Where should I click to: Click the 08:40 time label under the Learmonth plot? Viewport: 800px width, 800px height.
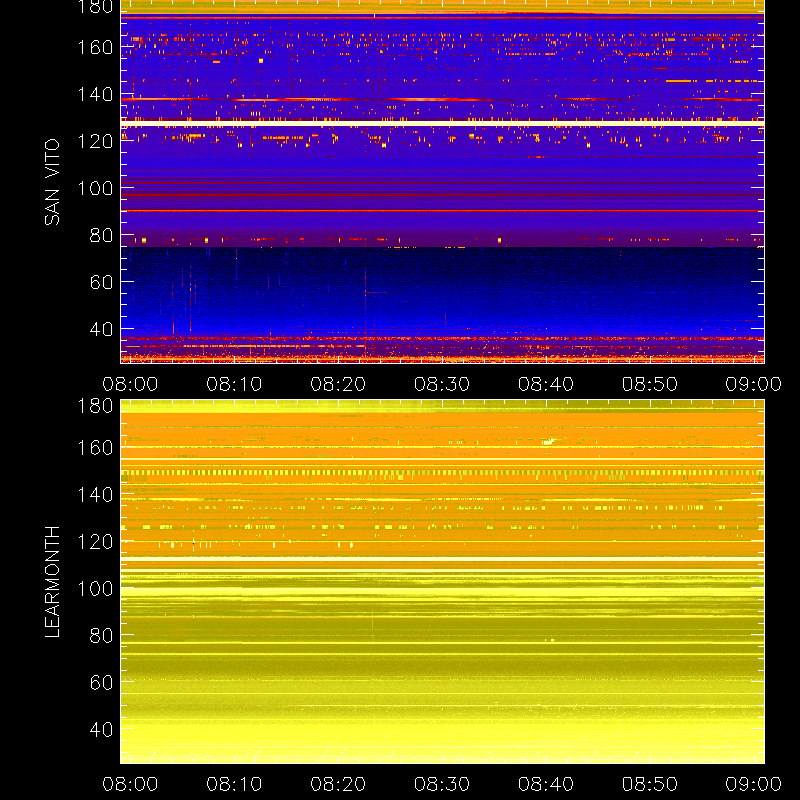tap(546, 784)
